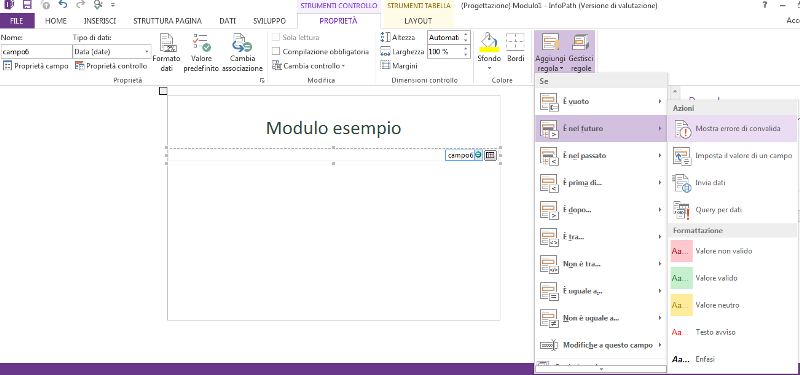Expand the Proprietà group dialog launcher
Viewport: 800px width, 375px height.
pyautogui.click(x=262, y=81)
